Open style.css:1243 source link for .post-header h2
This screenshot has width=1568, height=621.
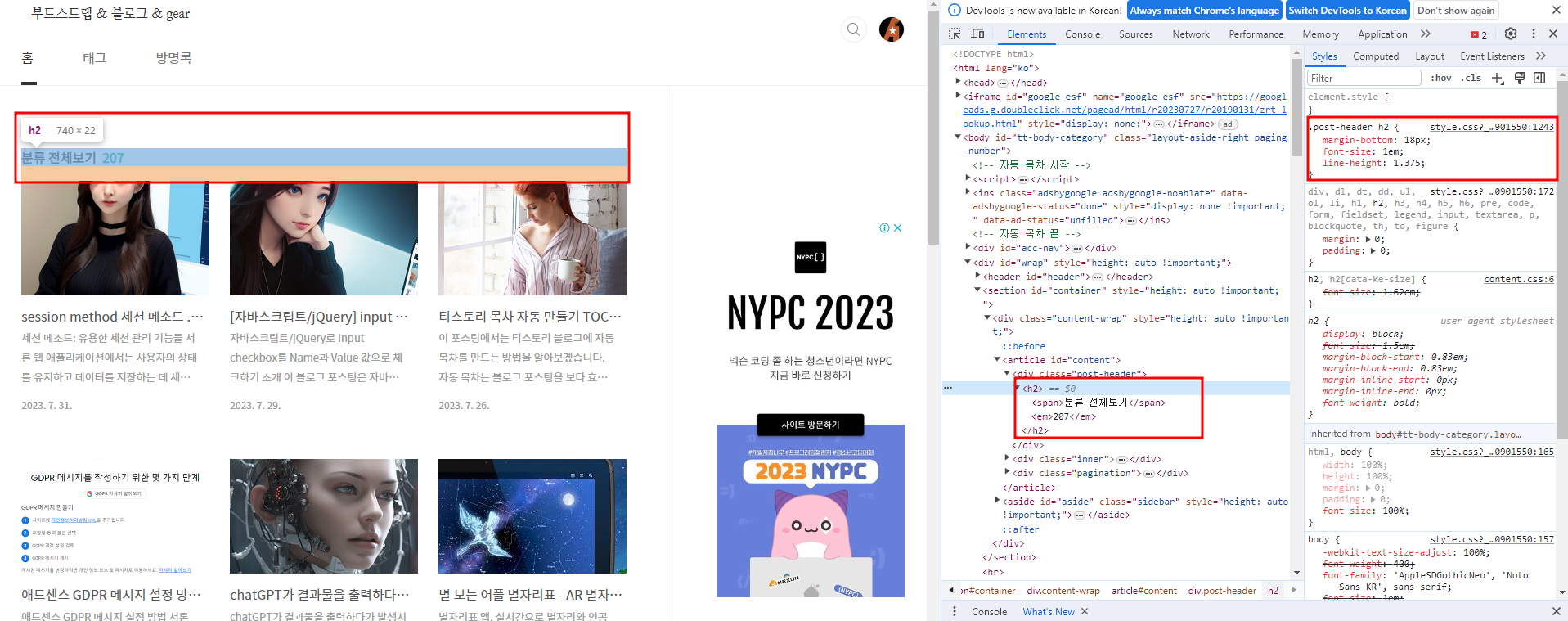(1491, 127)
